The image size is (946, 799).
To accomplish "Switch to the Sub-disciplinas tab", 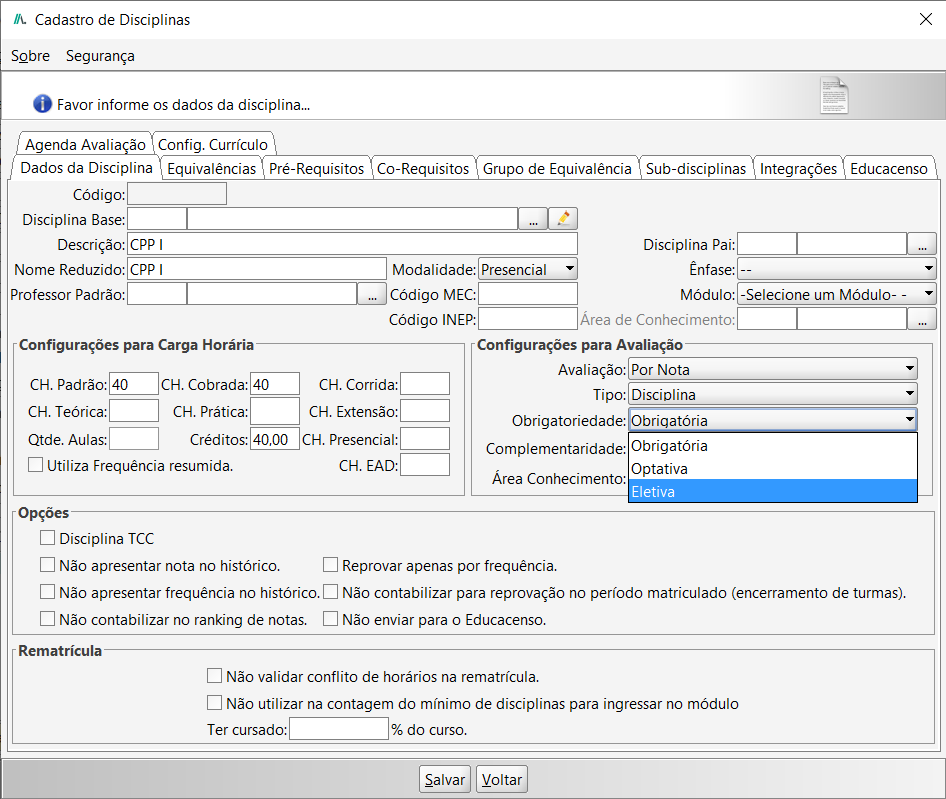I will pyautogui.click(x=696, y=168).
